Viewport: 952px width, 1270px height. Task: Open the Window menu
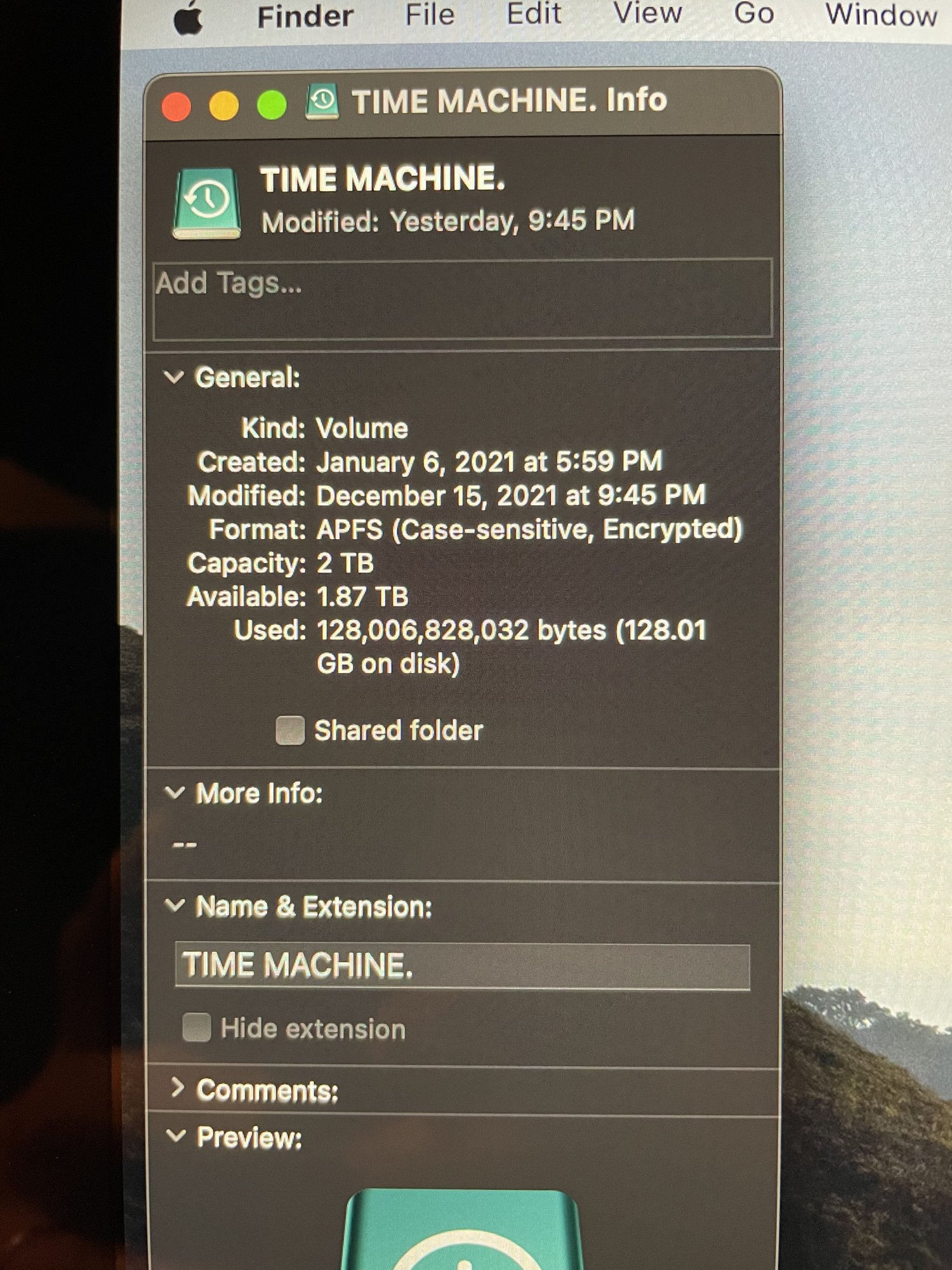coord(881,15)
